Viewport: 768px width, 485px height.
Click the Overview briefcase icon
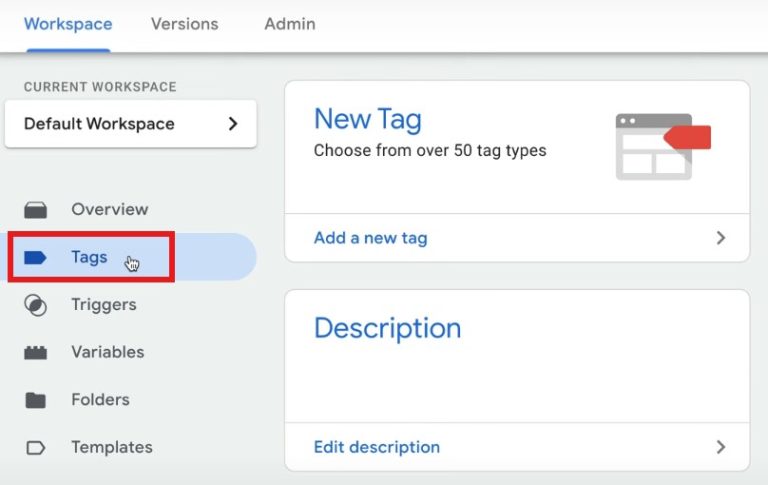(36, 210)
